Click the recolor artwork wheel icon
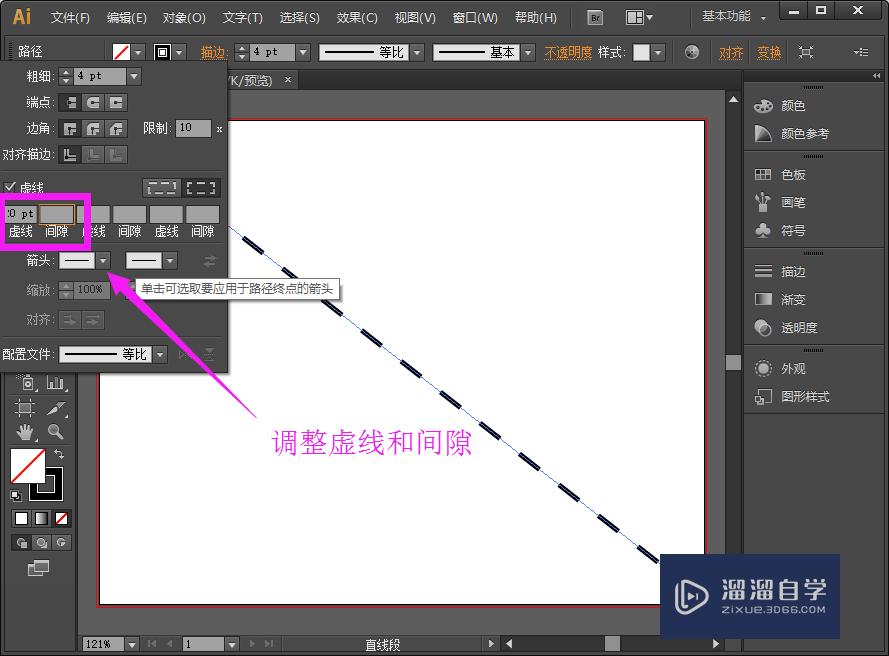 point(692,53)
